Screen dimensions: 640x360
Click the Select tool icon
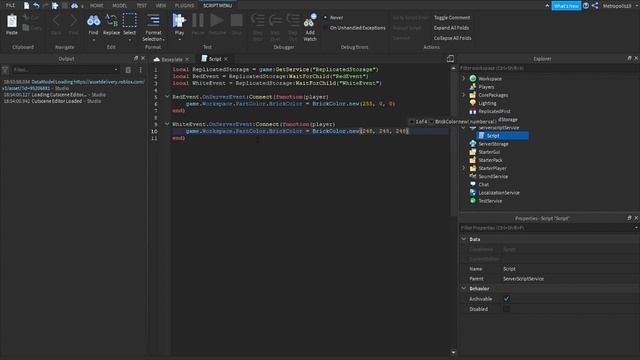(129, 20)
